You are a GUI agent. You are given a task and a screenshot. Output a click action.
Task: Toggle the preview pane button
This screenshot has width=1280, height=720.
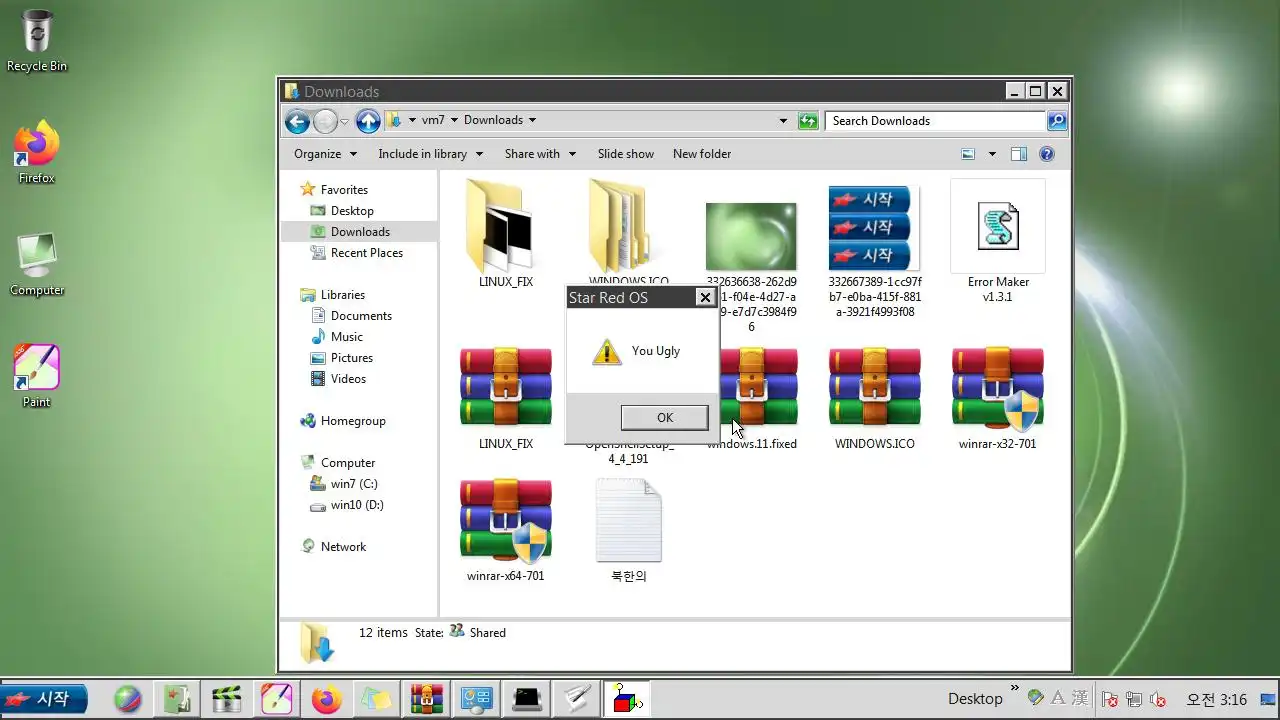point(1019,154)
